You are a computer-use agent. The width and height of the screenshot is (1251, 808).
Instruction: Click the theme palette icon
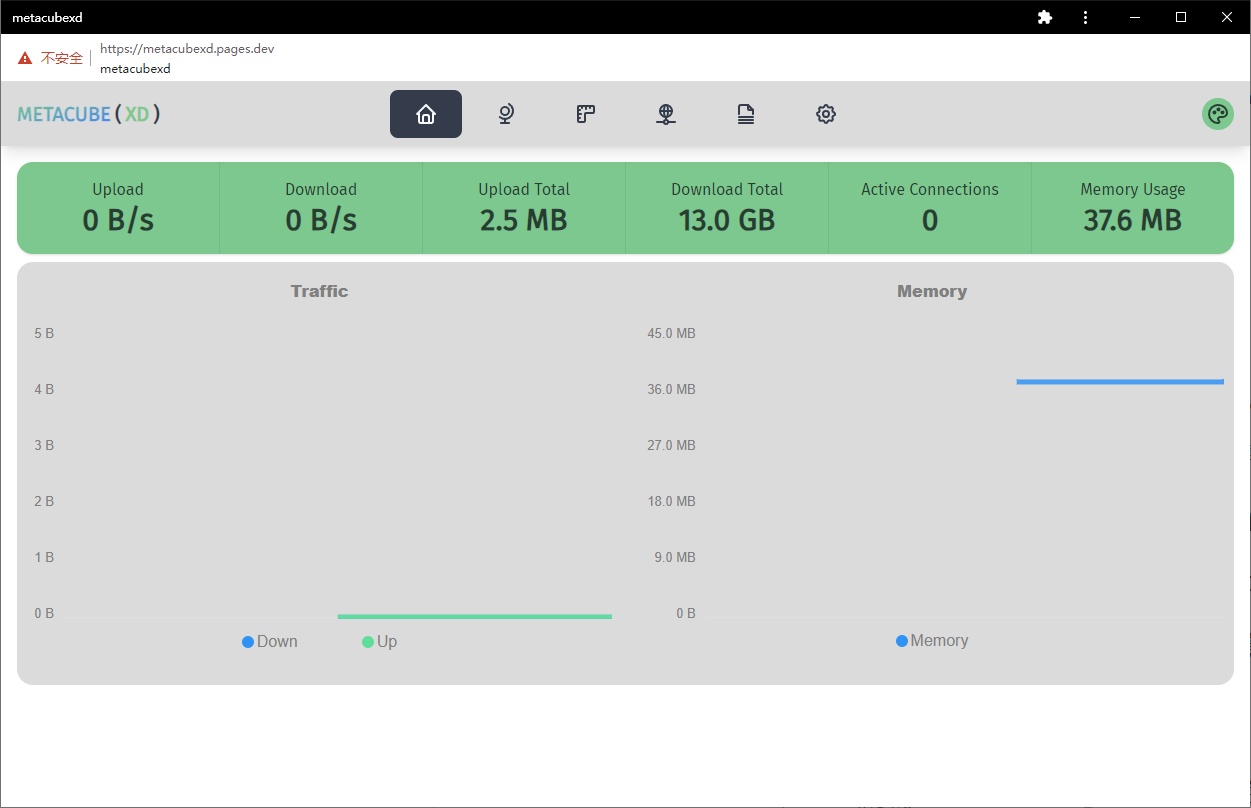(x=1217, y=114)
